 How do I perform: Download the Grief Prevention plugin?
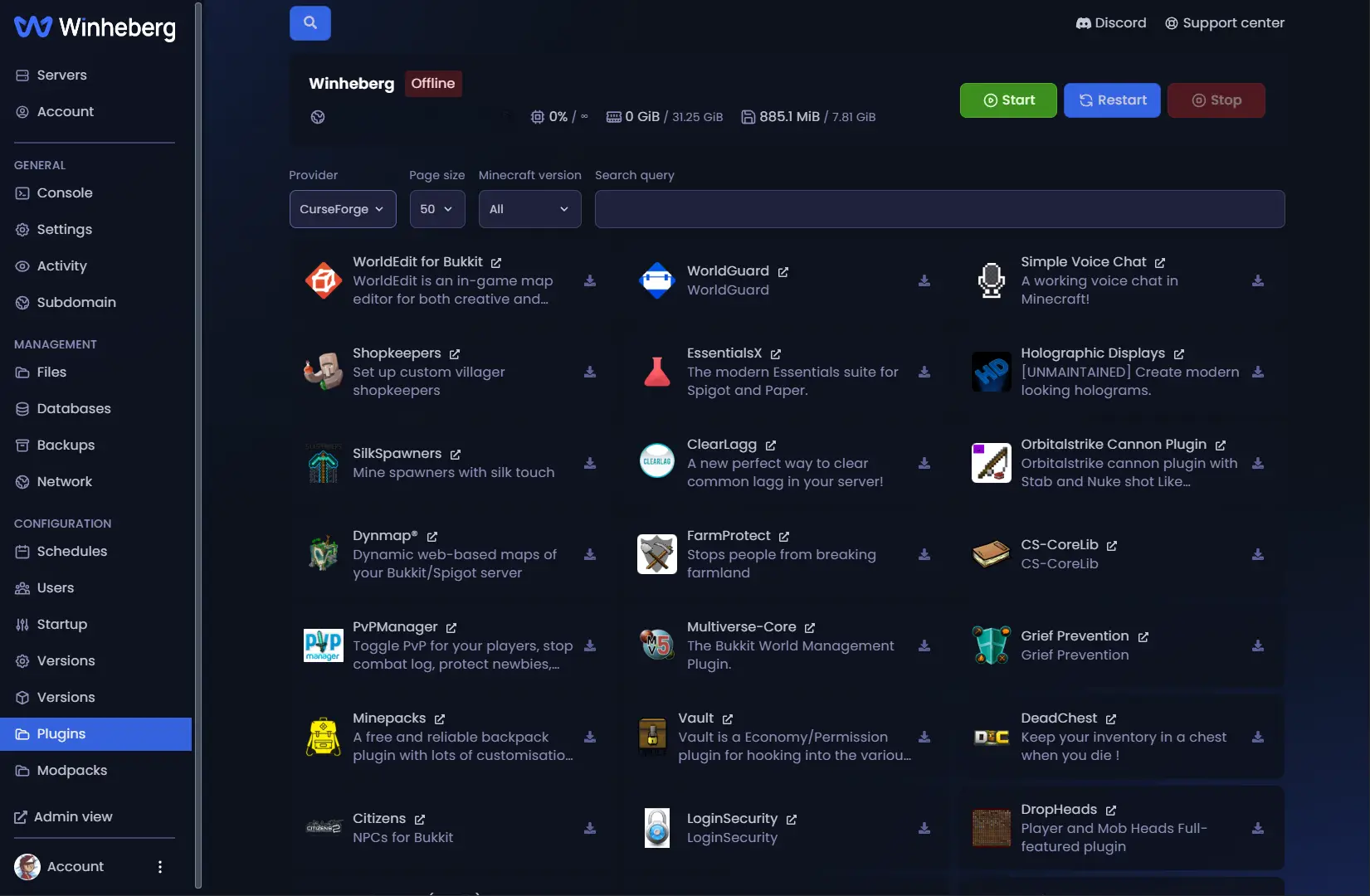[x=1258, y=645]
